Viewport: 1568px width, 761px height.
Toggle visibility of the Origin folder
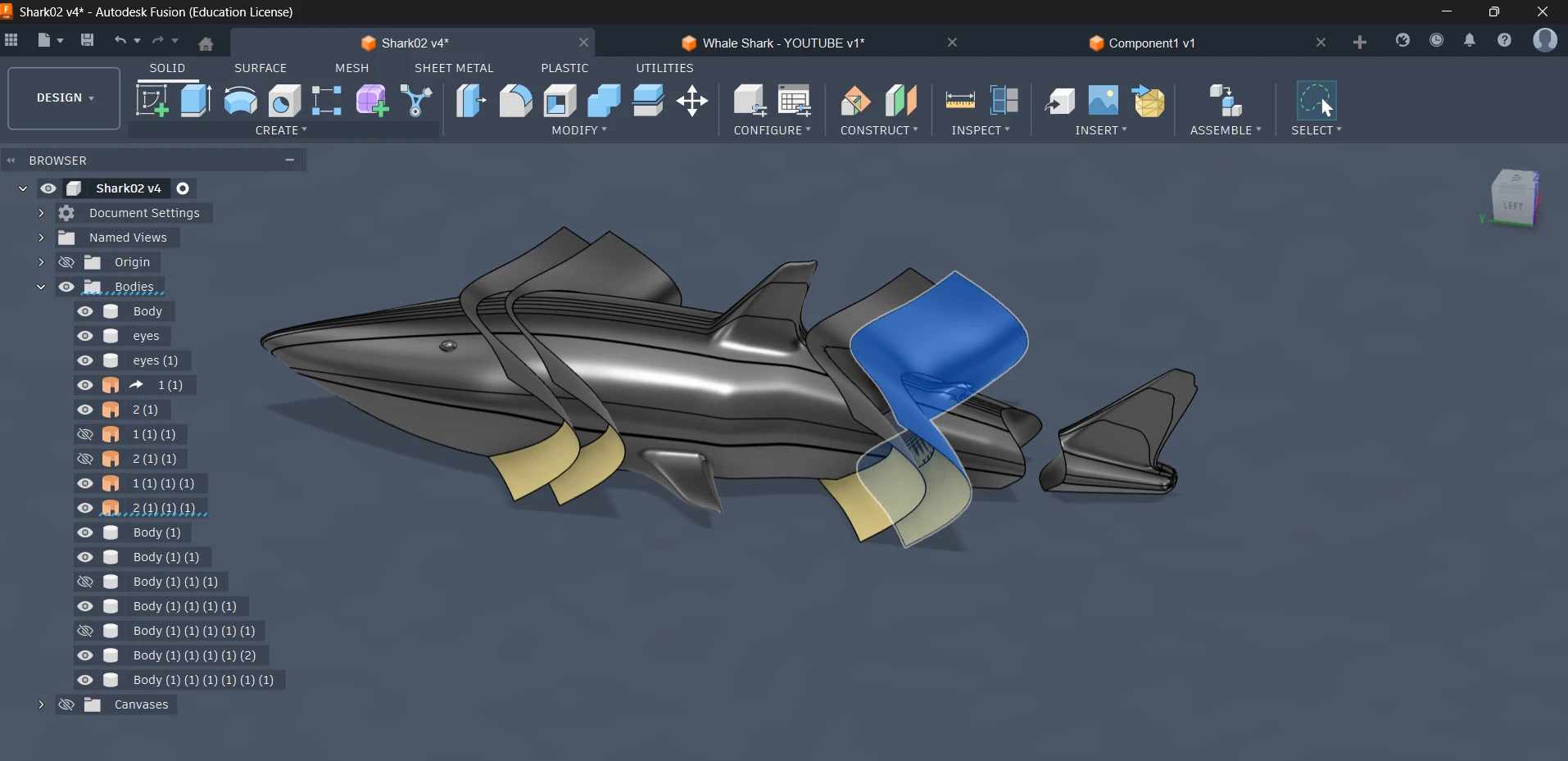[66, 262]
